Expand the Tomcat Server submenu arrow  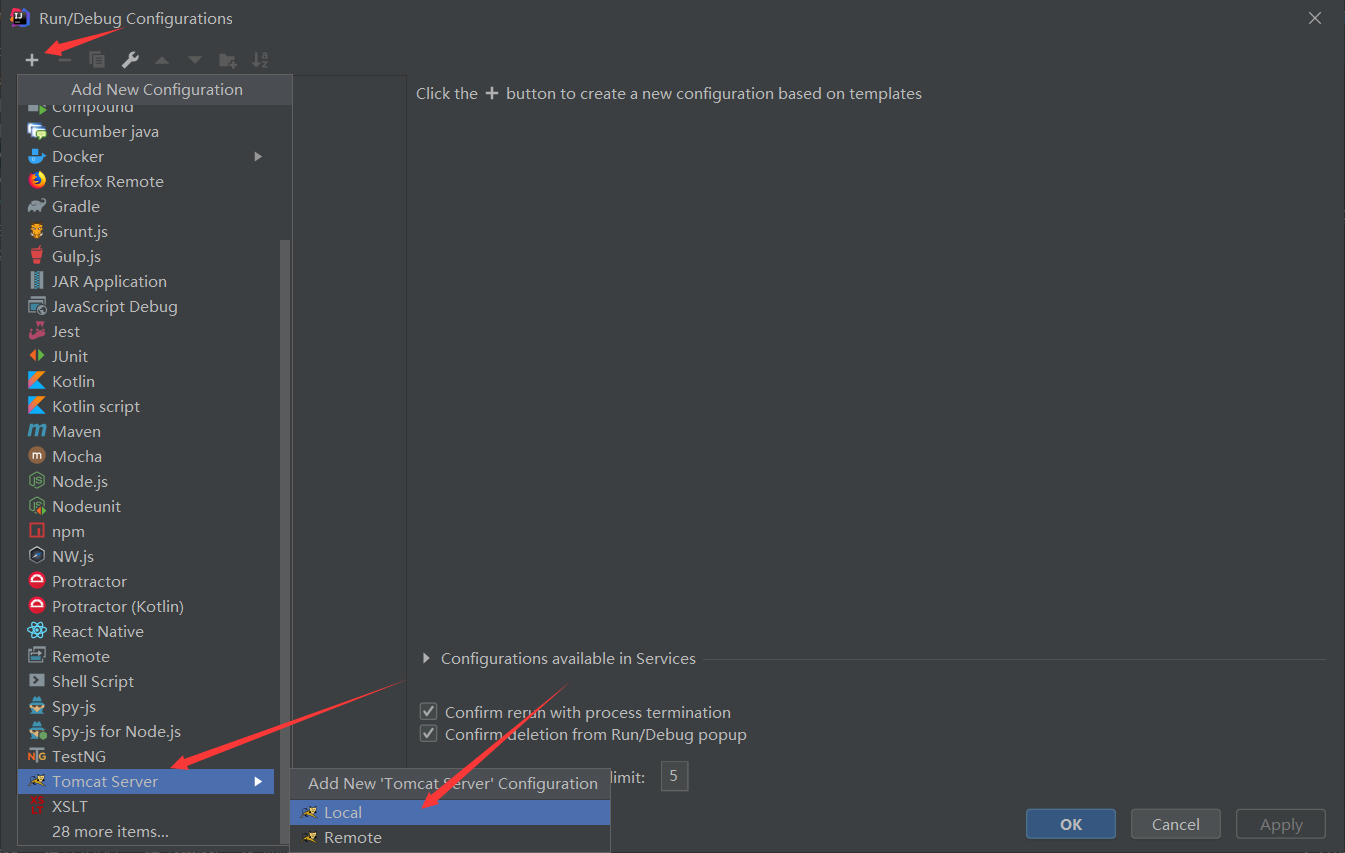click(258, 781)
